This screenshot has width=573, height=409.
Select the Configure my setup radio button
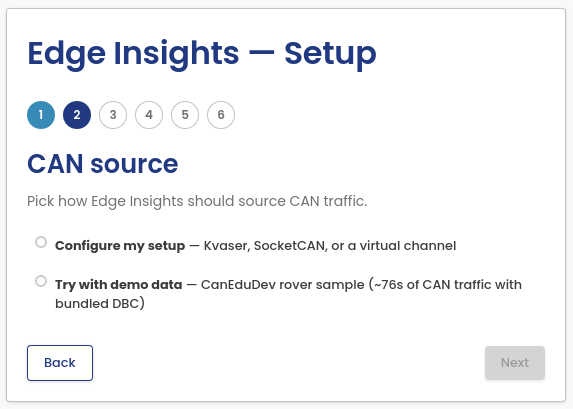pos(41,242)
